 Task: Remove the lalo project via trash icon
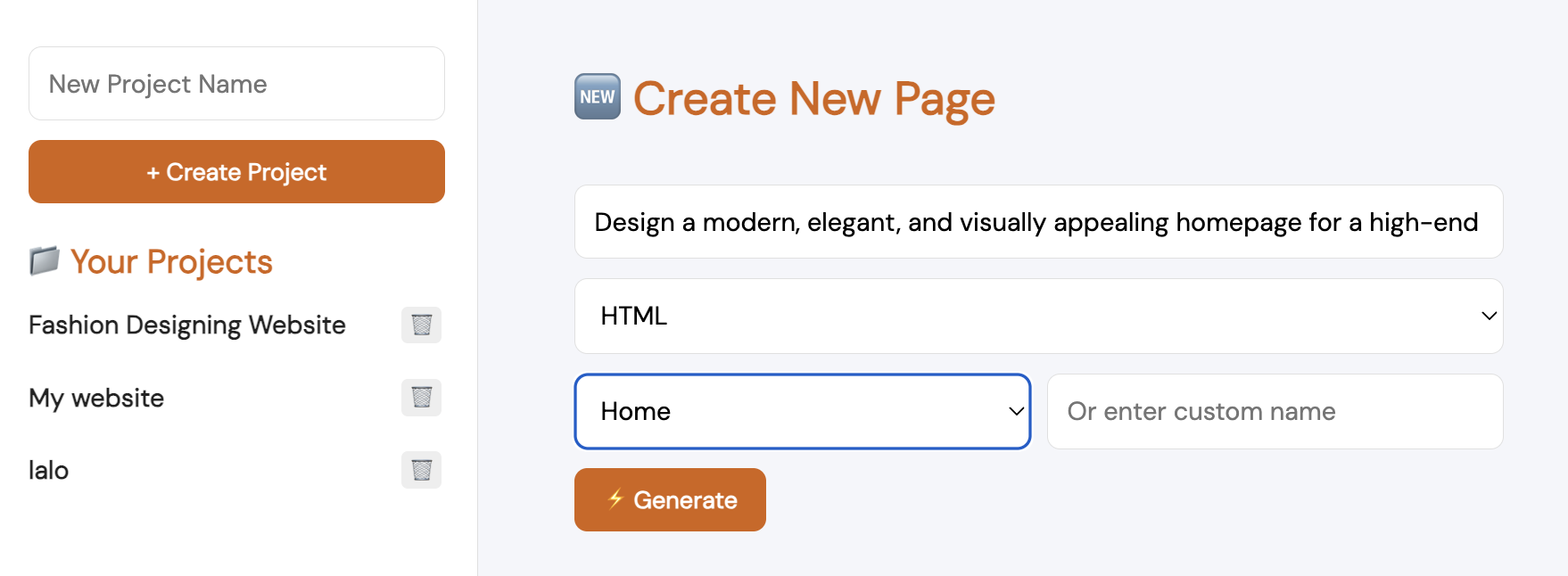pos(421,470)
